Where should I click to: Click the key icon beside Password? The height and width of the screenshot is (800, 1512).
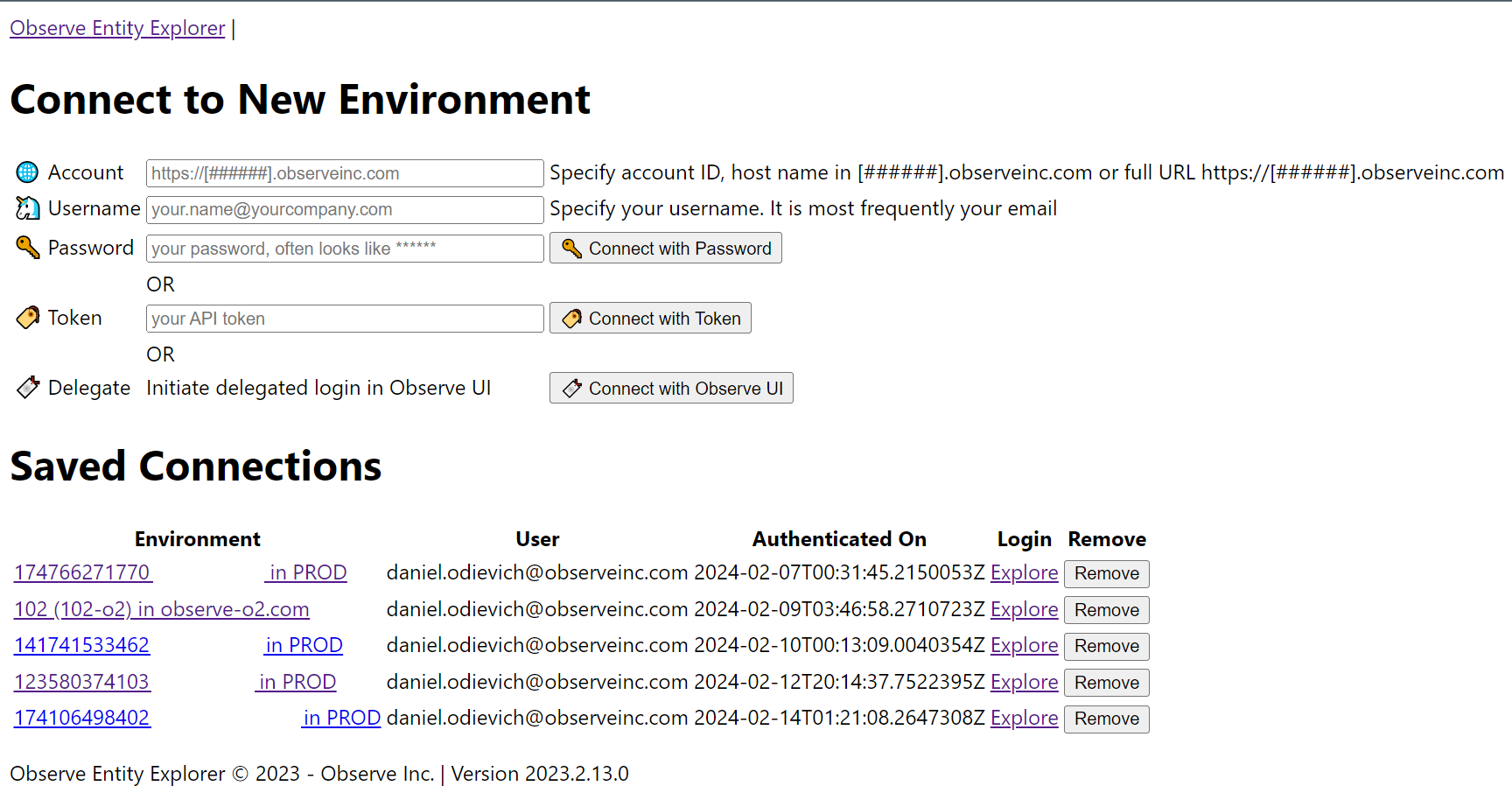coord(28,248)
